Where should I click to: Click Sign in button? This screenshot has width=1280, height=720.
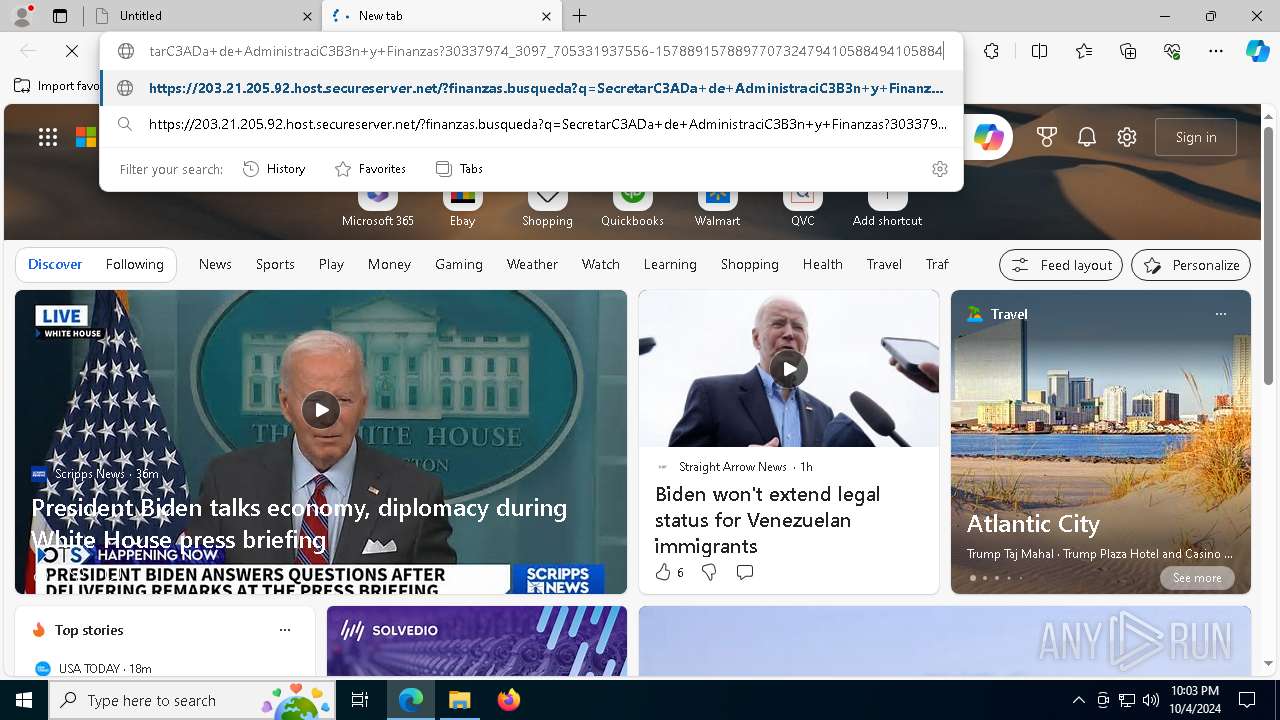click(1196, 137)
